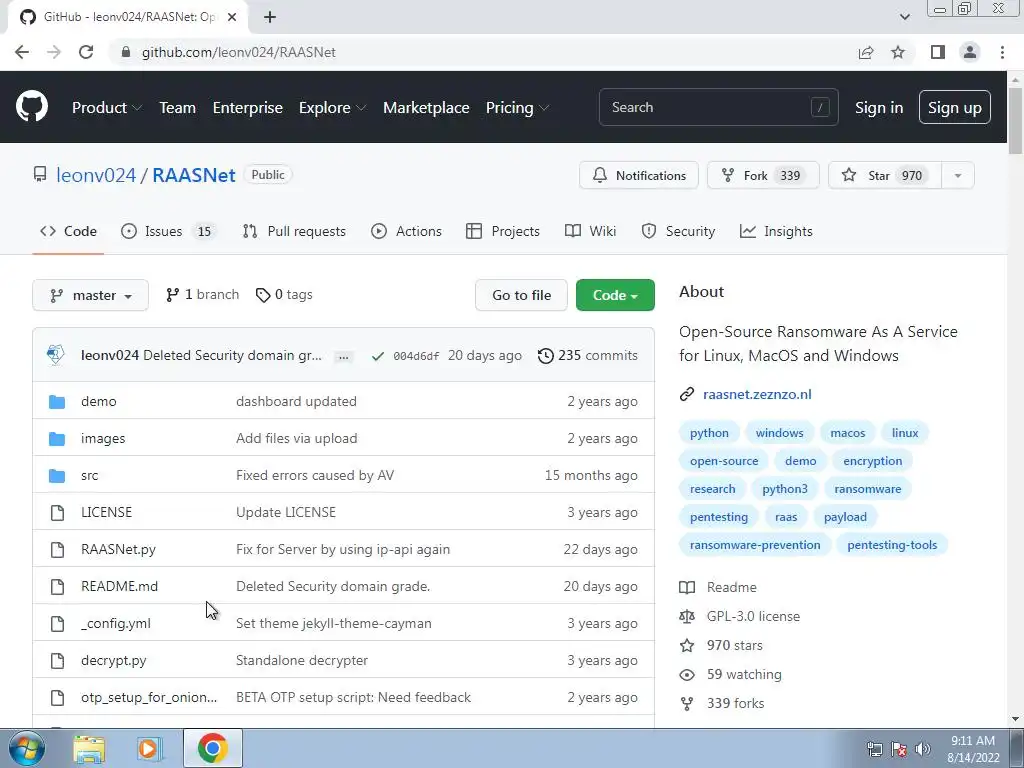
Task: Open README.md file
Action: (x=120, y=586)
